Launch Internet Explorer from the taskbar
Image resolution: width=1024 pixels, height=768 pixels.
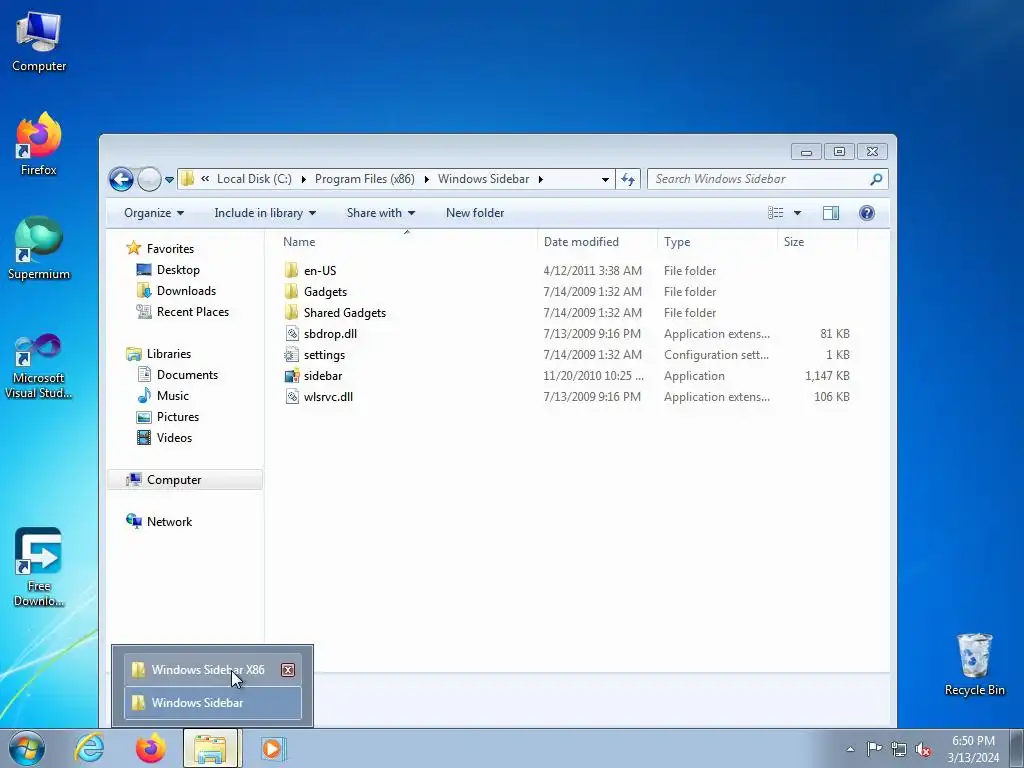[89, 749]
